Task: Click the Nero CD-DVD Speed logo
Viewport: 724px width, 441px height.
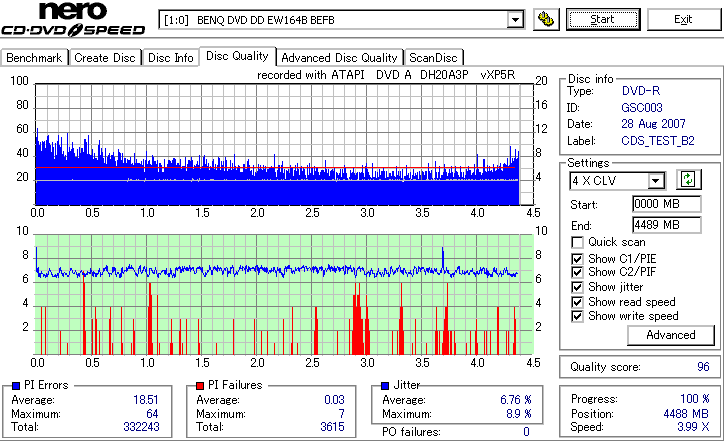Action: (73, 18)
